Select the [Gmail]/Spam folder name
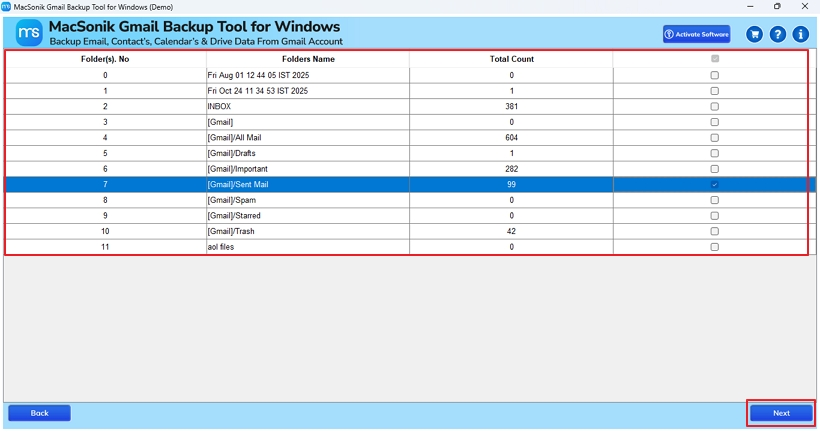The width and height of the screenshot is (820, 432). coord(232,200)
